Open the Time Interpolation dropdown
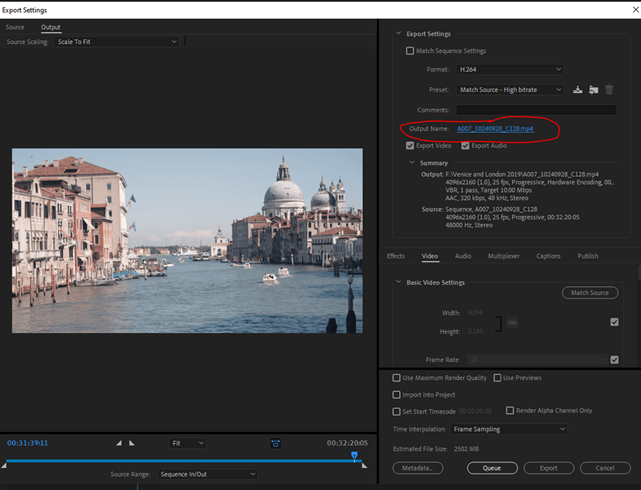 [509, 429]
